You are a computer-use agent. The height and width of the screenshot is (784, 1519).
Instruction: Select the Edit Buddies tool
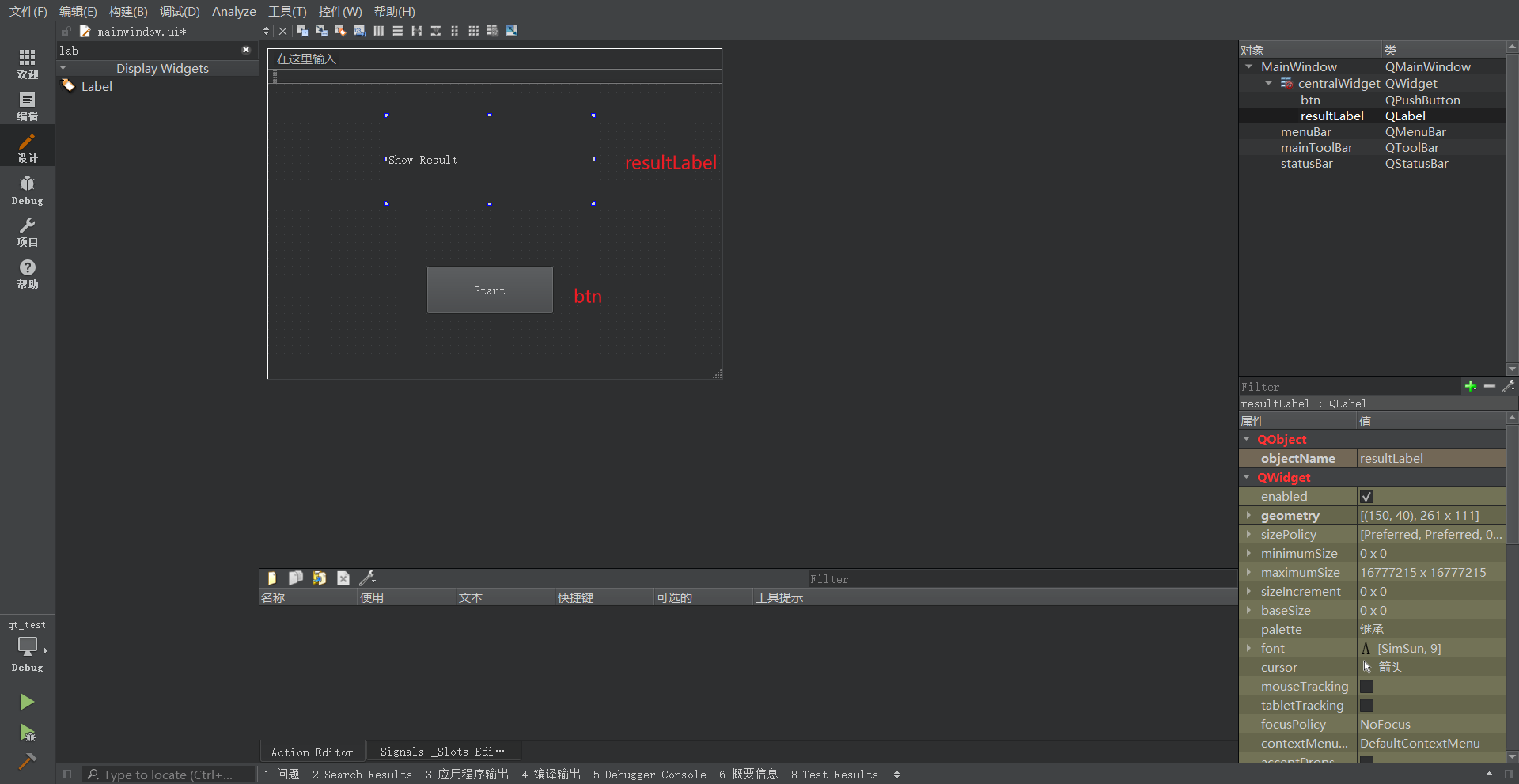[x=340, y=31]
